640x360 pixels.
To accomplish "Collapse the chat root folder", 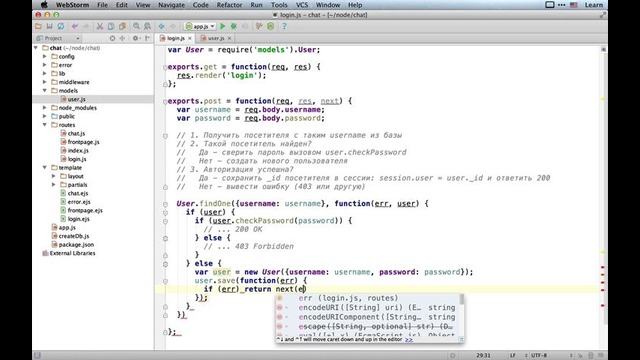I will click(x=36, y=48).
